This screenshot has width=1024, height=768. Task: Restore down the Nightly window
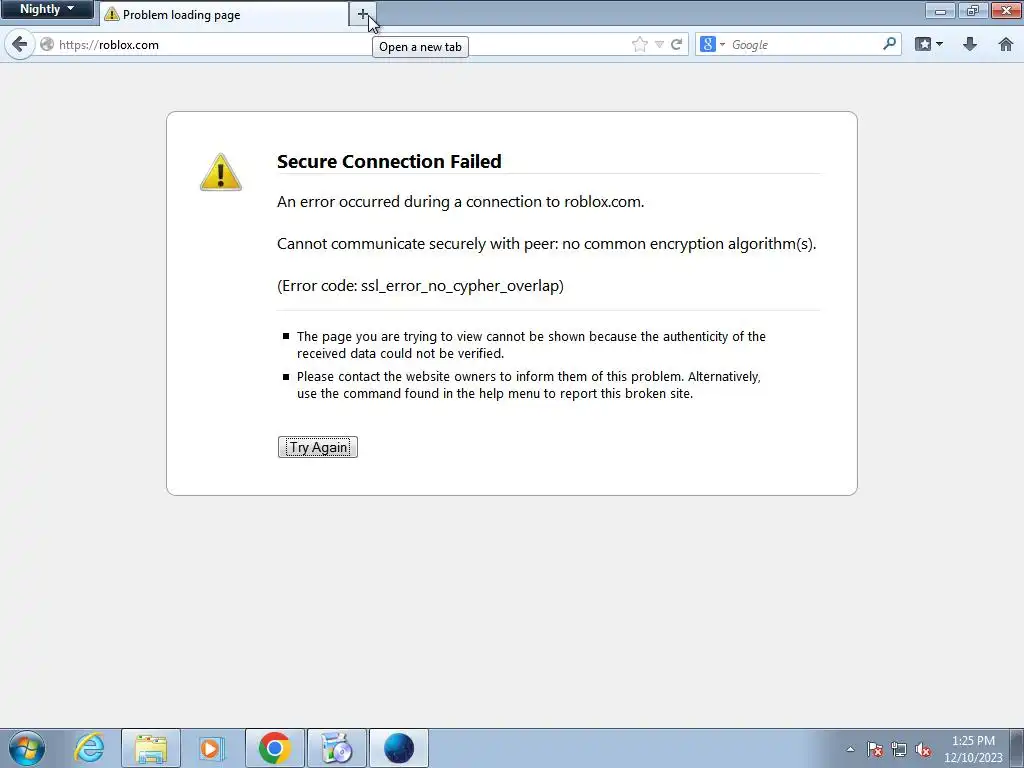[x=972, y=10]
